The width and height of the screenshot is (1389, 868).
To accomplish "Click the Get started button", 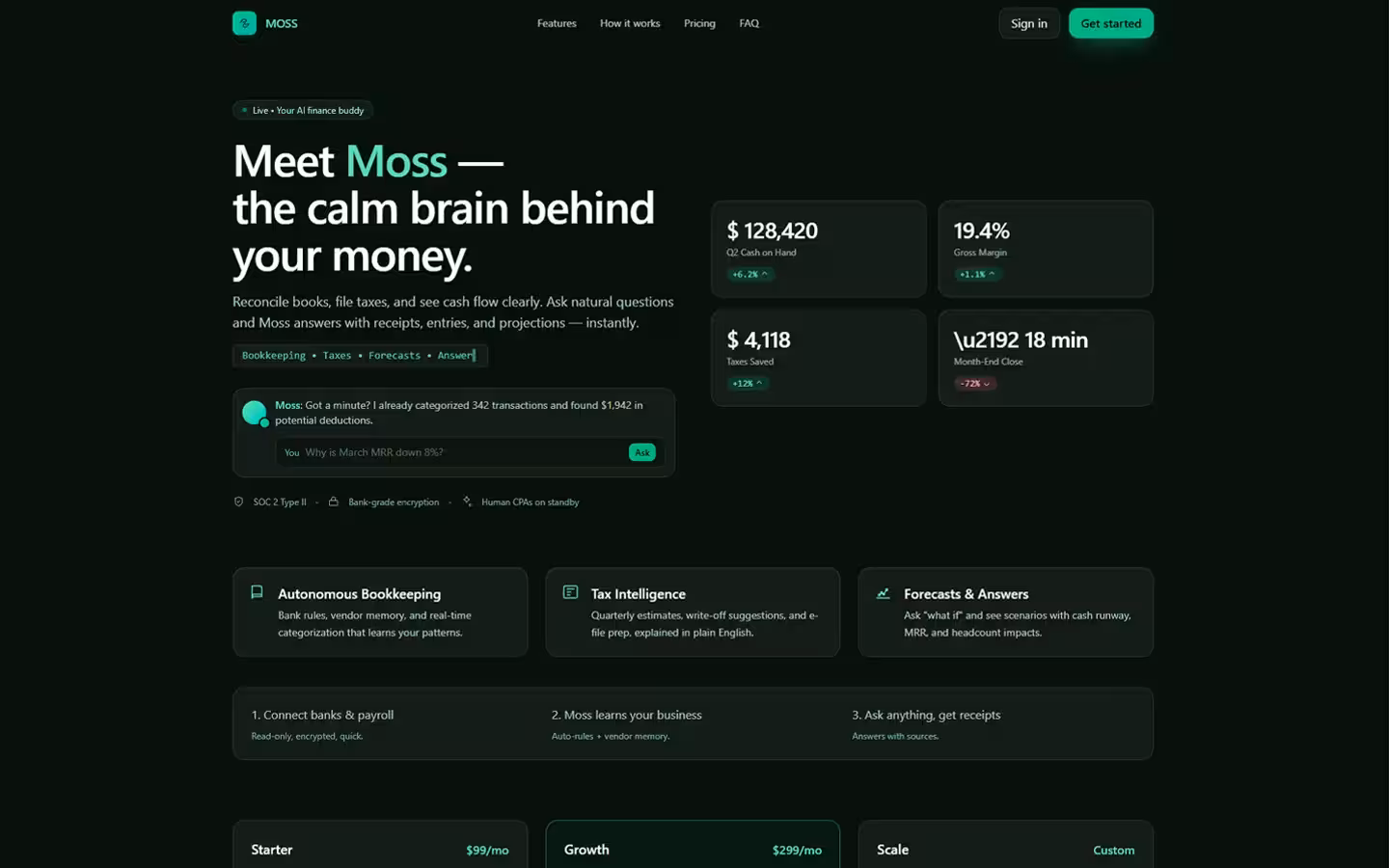I will 1111,23.
